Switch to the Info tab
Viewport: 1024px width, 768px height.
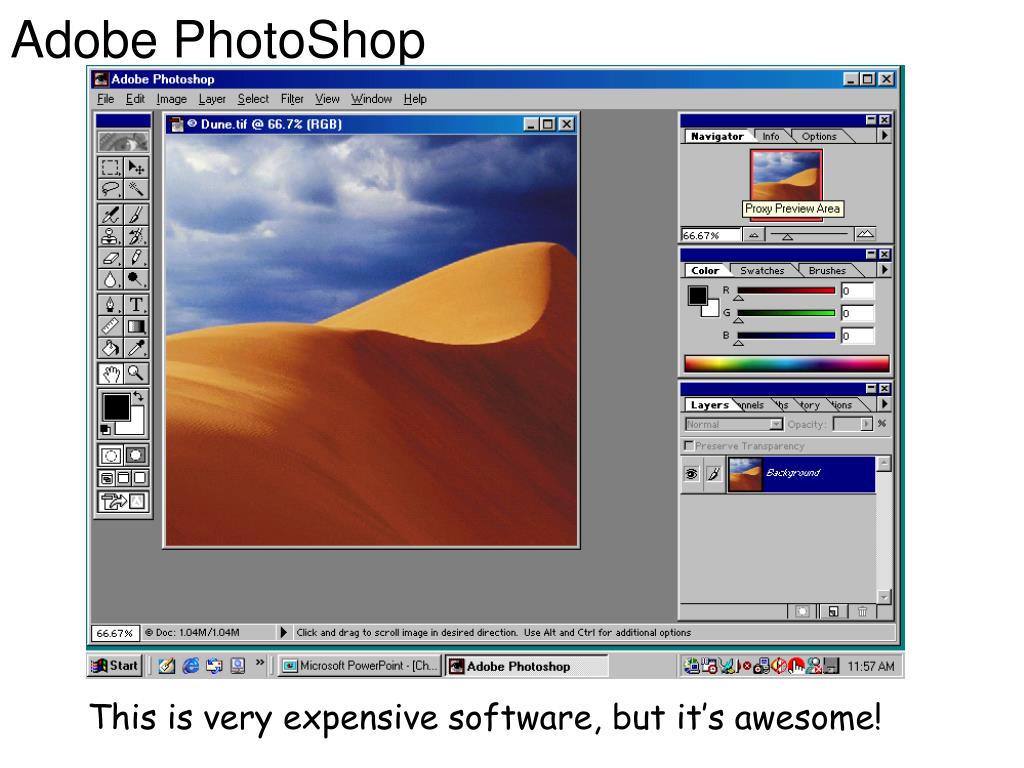pos(771,136)
